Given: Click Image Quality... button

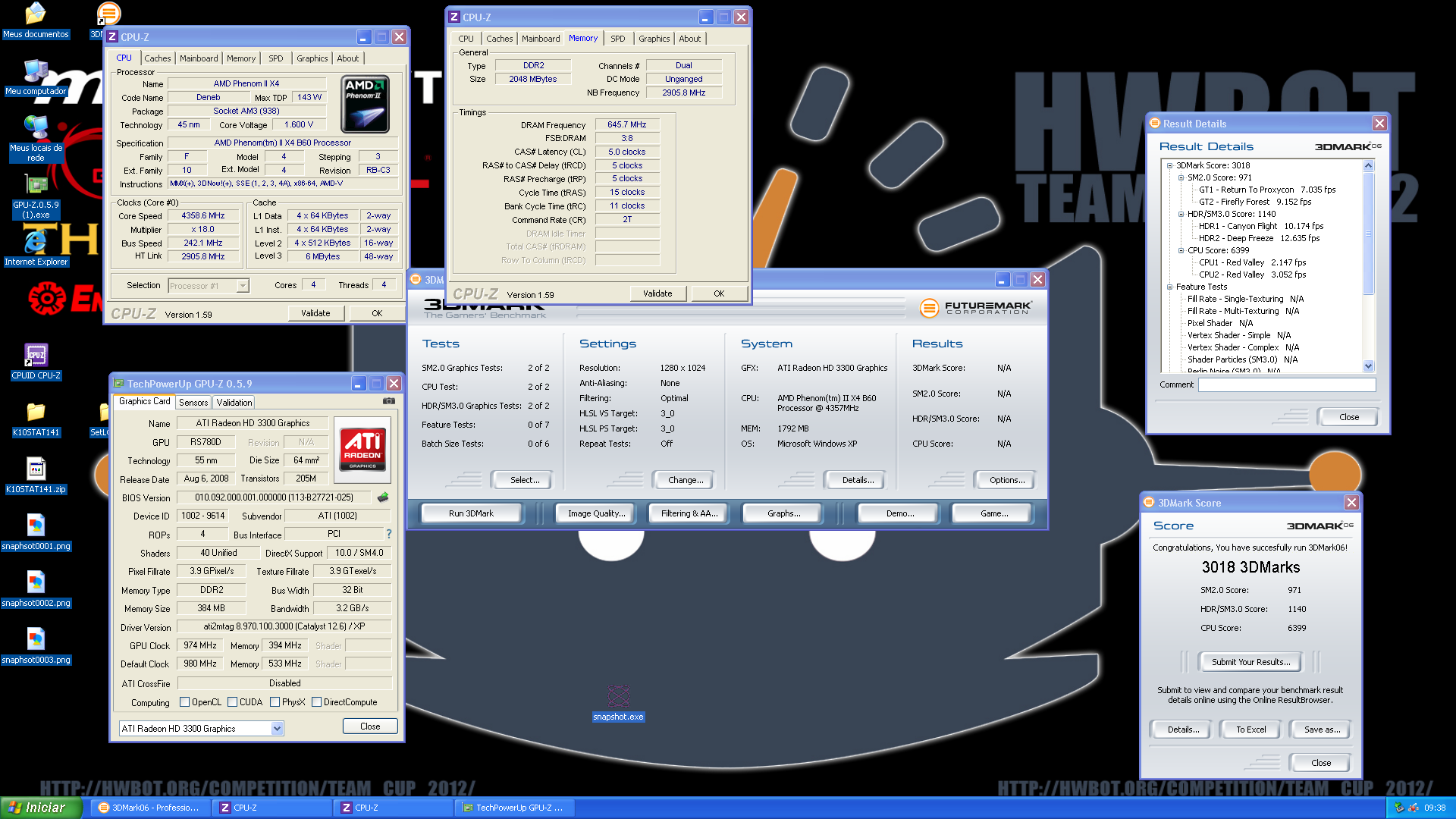Looking at the screenshot, I should 597,513.
